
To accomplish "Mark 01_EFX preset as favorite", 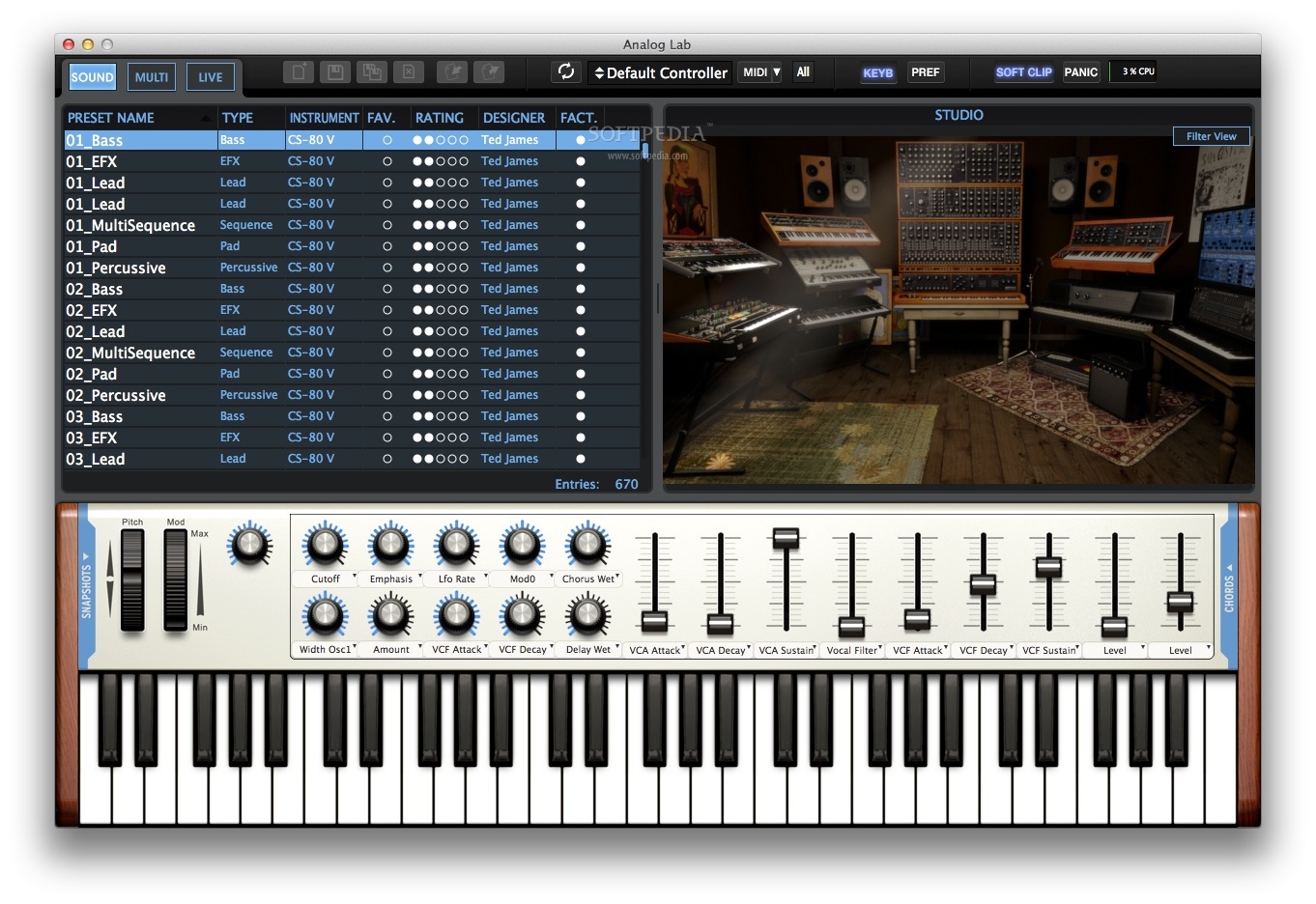I will click(x=387, y=161).
